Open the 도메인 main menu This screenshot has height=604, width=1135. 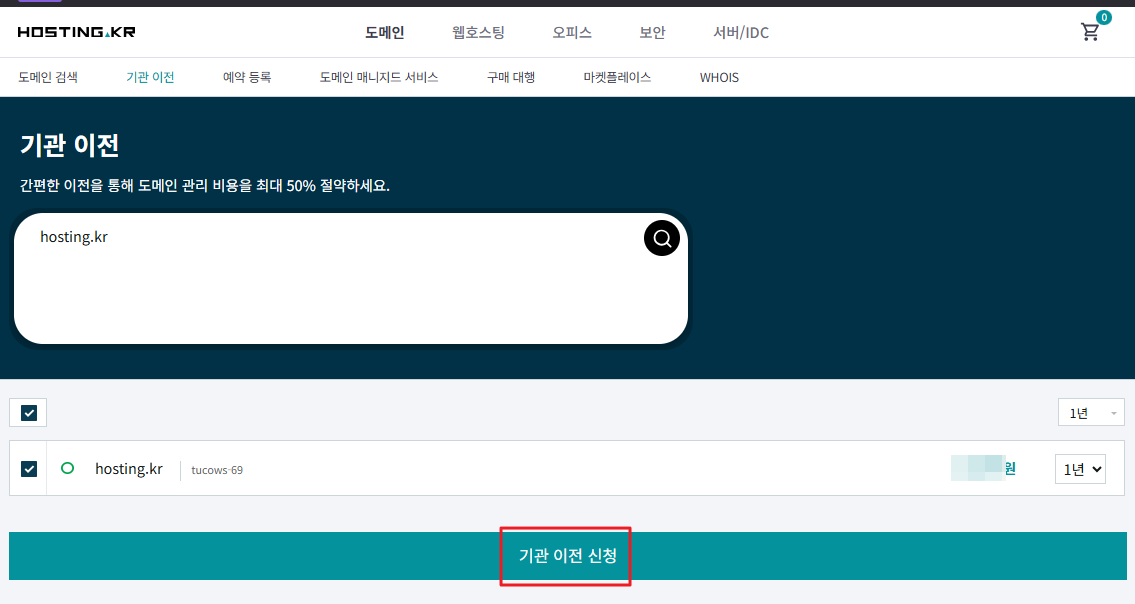pyautogui.click(x=385, y=32)
